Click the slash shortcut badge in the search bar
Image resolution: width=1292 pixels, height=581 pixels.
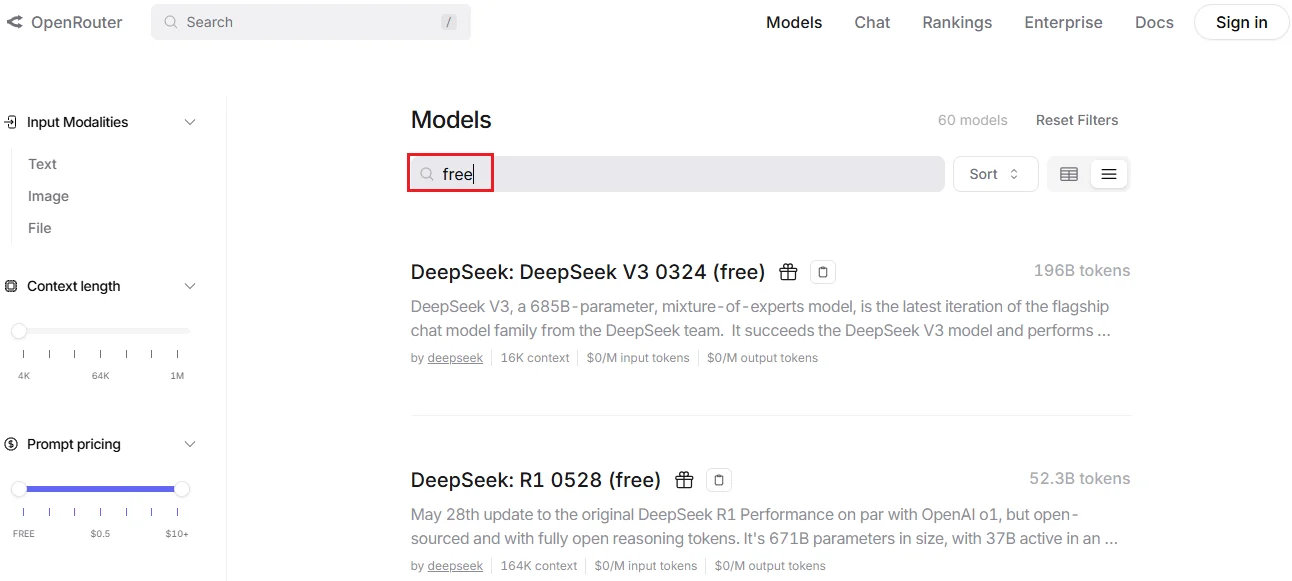point(449,22)
